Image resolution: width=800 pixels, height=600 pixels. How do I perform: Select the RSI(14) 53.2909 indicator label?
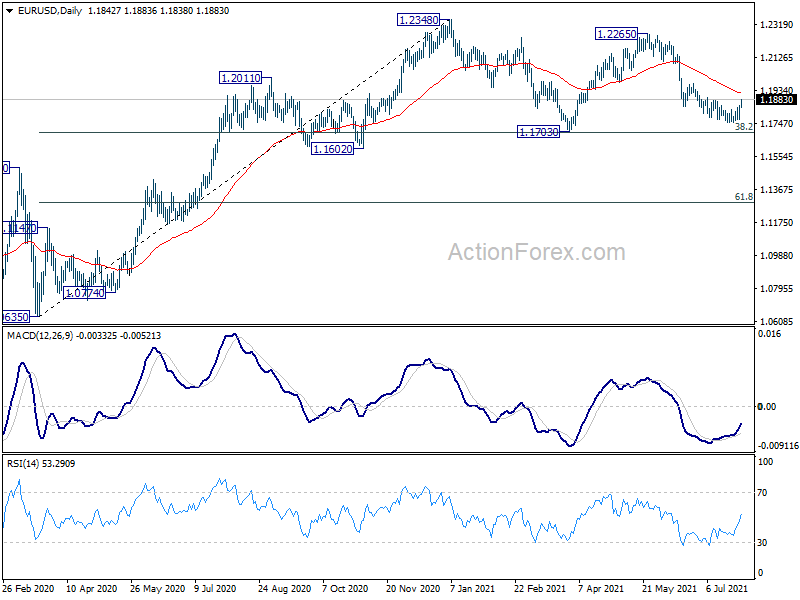coord(41,464)
